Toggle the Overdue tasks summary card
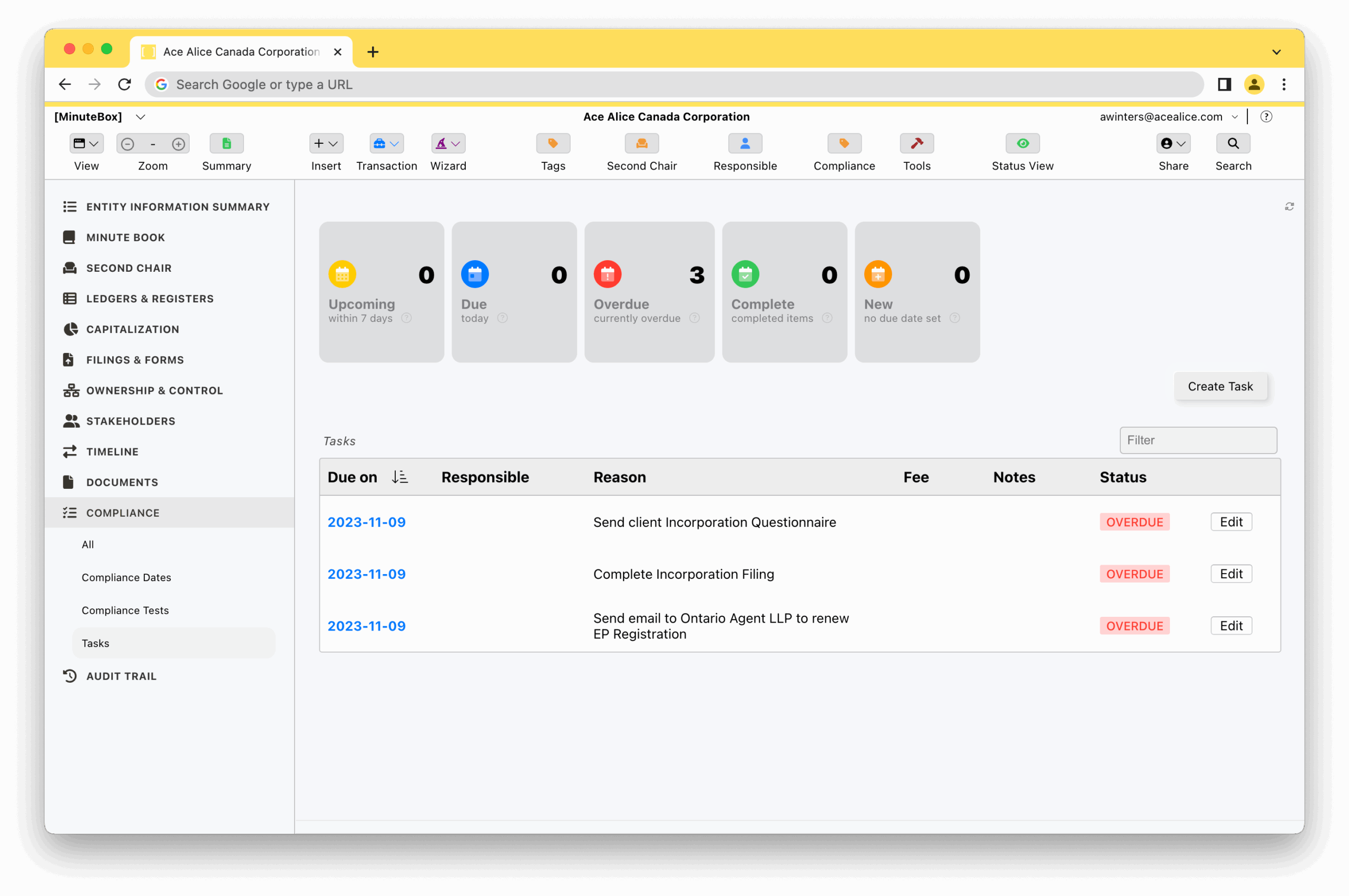Viewport: 1349px width, 896px height. [x=649, y=291]
